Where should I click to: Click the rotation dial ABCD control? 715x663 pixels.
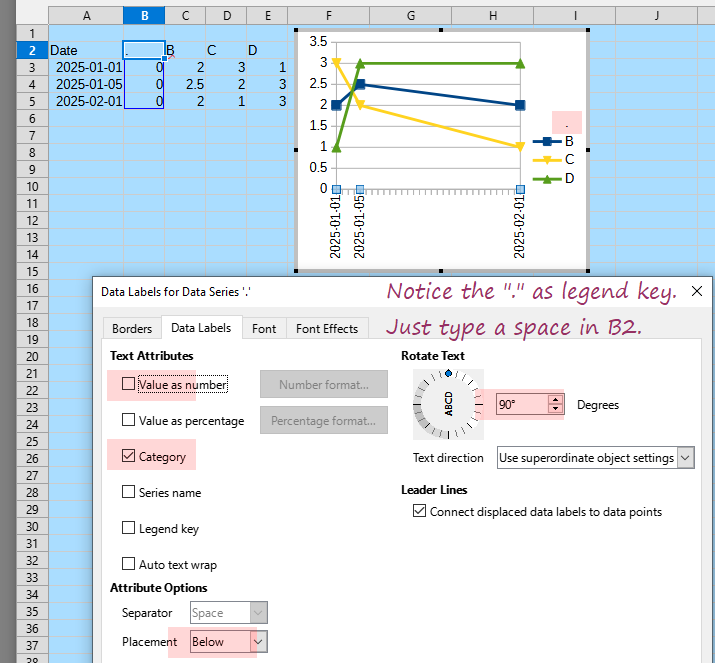[x=447, y=404]
